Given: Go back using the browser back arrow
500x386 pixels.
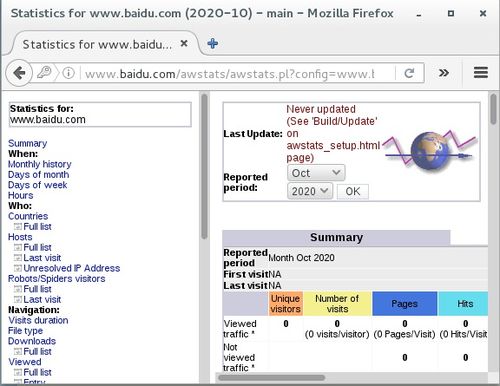Looking at the screenshot, I should click(x=19, y=73).
